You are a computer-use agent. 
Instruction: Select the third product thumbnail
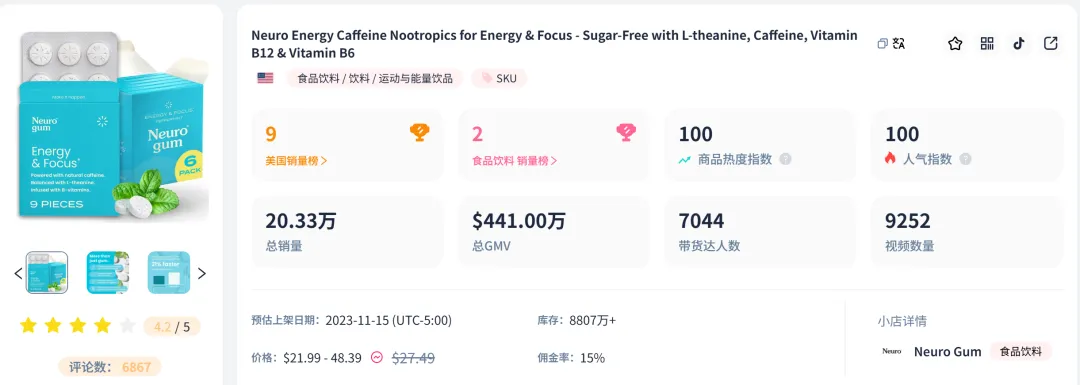(x=169, y=273)
